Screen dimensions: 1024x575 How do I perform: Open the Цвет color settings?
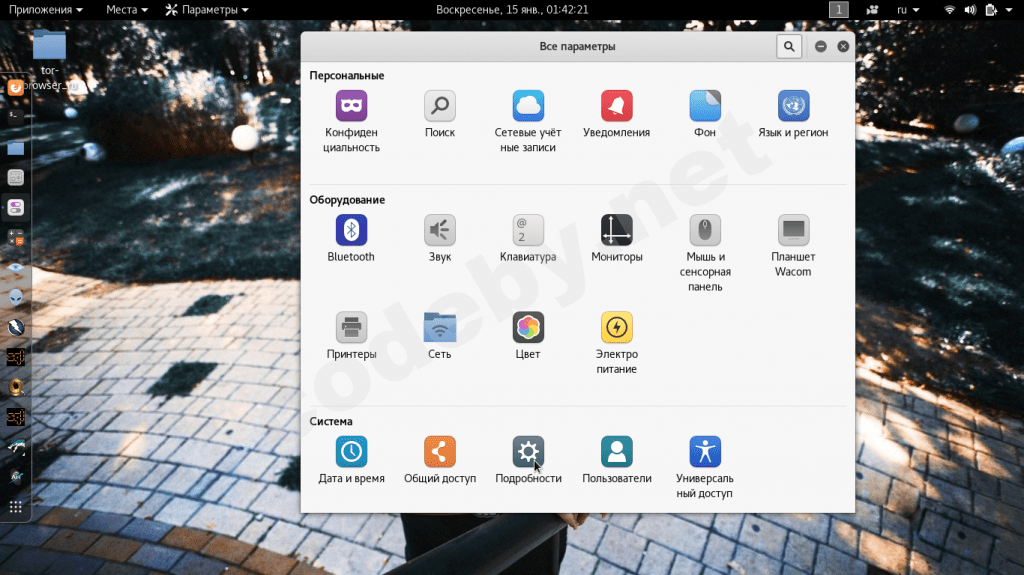[527, 328]
